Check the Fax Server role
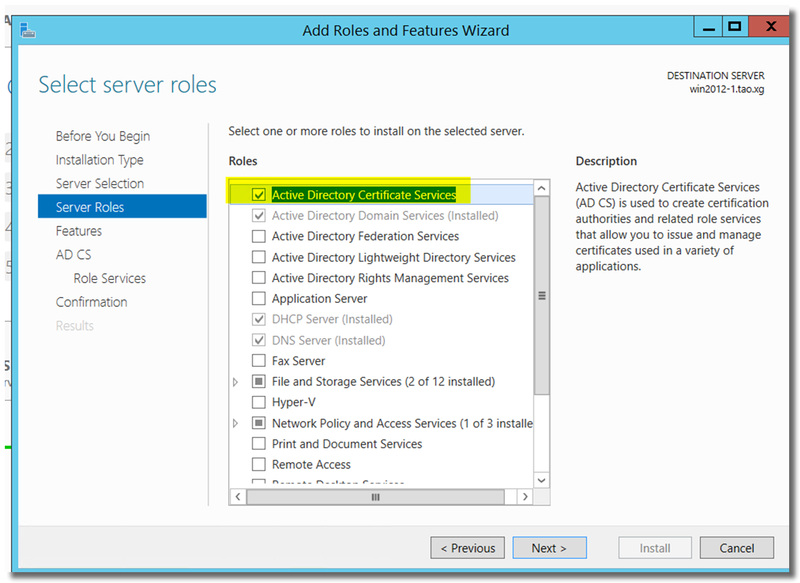The image size is (800, 583). pos(259,361)
